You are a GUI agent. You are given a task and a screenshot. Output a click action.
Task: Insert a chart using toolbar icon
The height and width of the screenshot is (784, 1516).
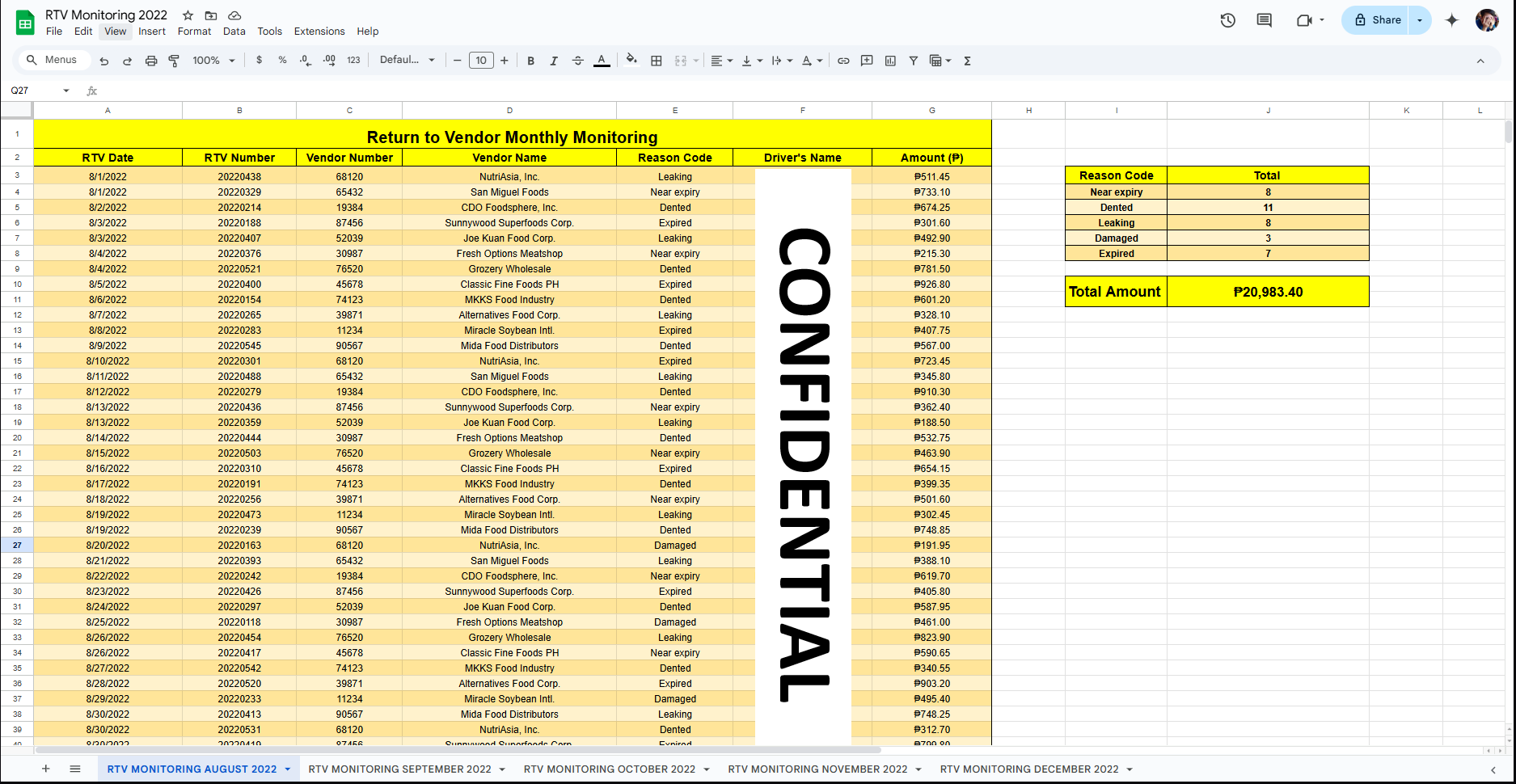click(x=890, y=61)
